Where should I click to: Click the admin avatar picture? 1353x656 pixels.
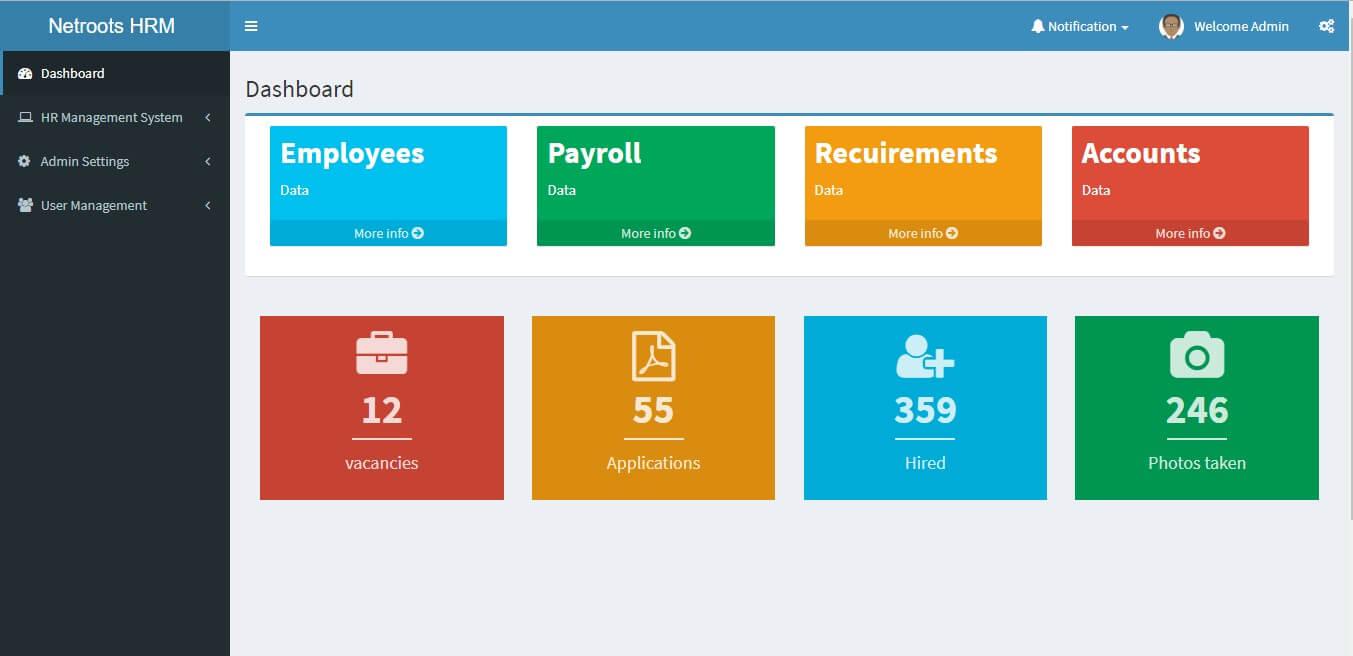coord(1171,26)
